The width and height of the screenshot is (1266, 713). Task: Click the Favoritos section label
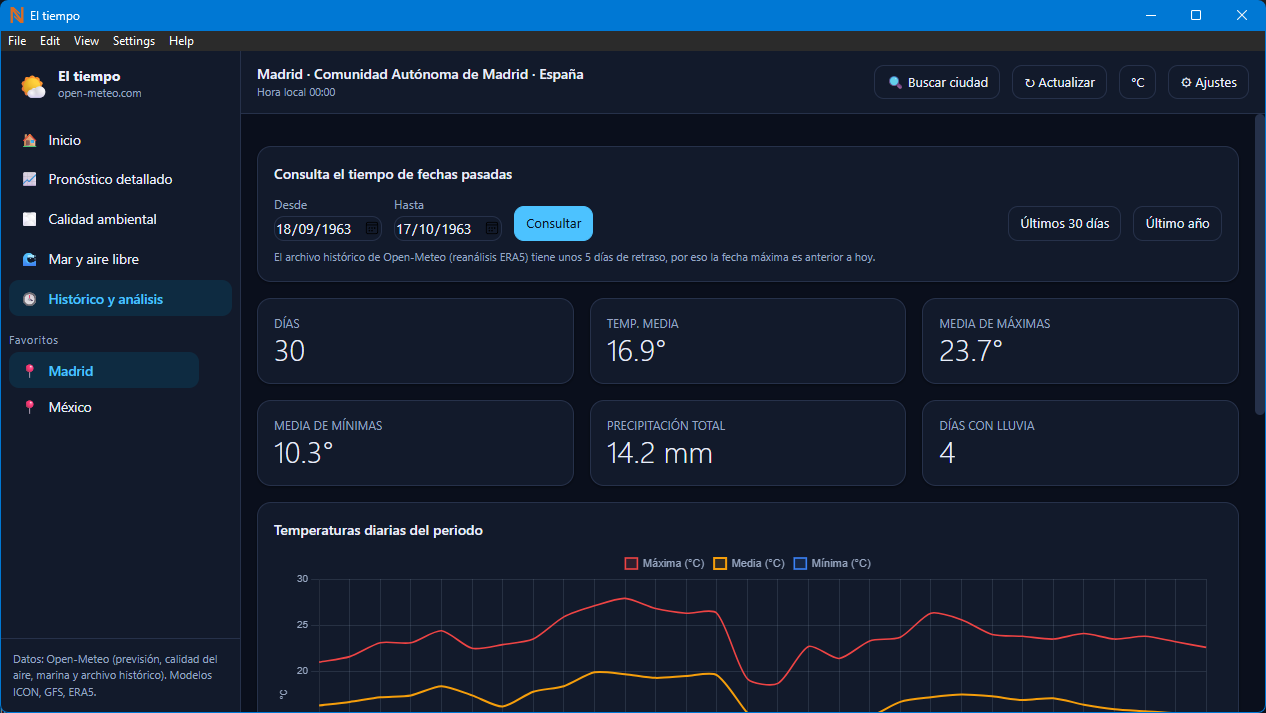[34, 340]
